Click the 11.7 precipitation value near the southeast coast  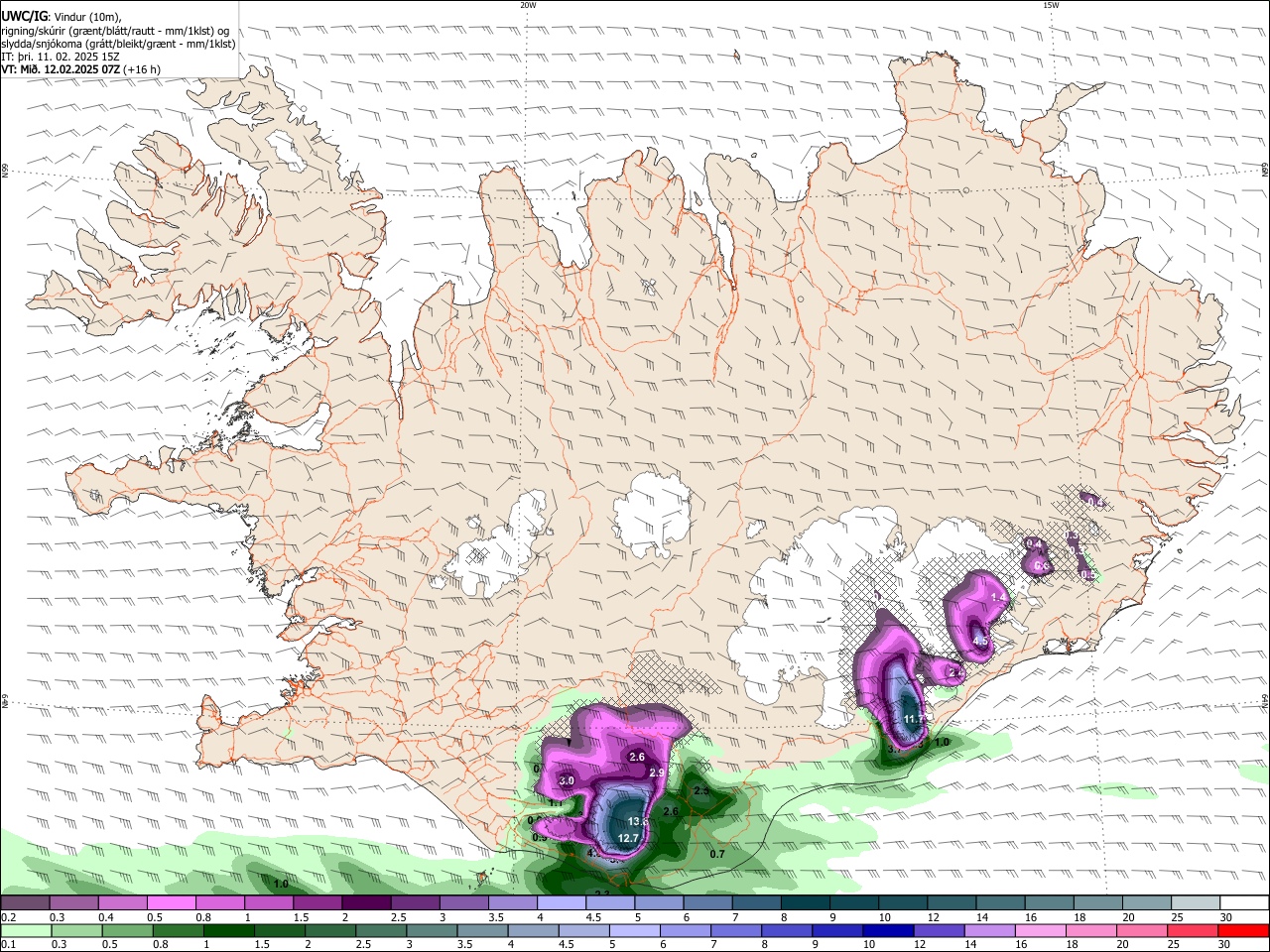[x=914, y=719]
